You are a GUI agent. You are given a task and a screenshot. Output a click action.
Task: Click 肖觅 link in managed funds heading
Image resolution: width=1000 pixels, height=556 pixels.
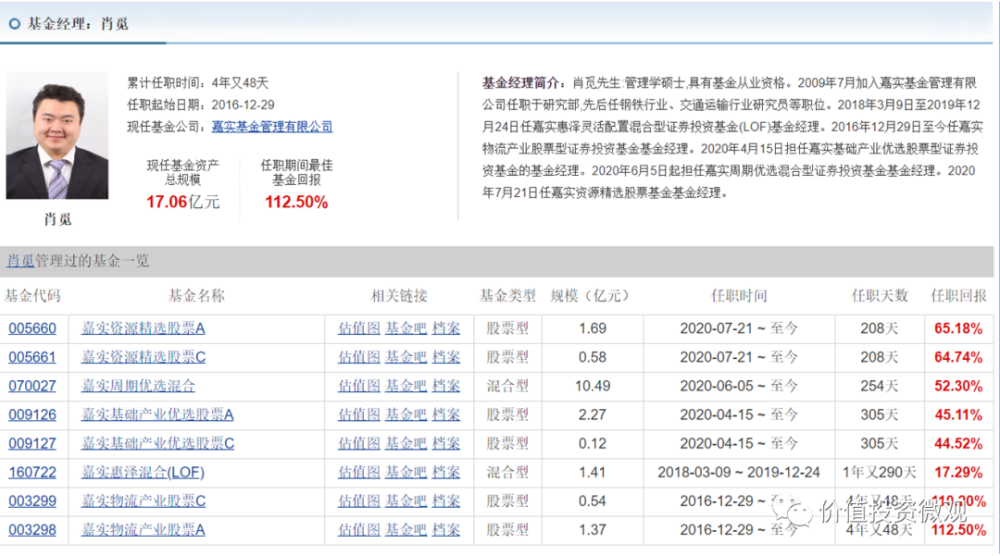pos(20,261)
